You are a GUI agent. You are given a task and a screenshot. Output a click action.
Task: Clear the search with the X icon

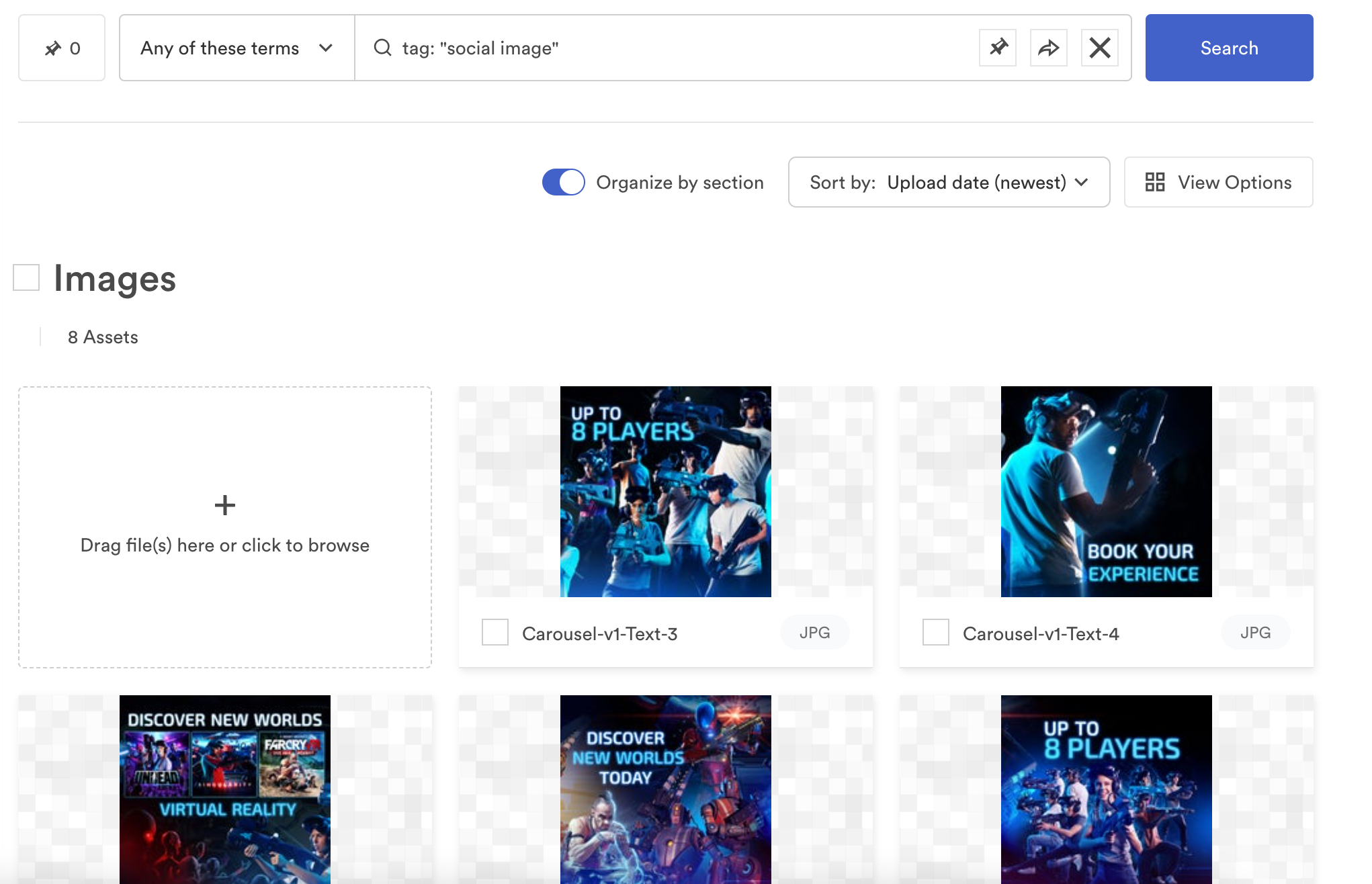1100,48
